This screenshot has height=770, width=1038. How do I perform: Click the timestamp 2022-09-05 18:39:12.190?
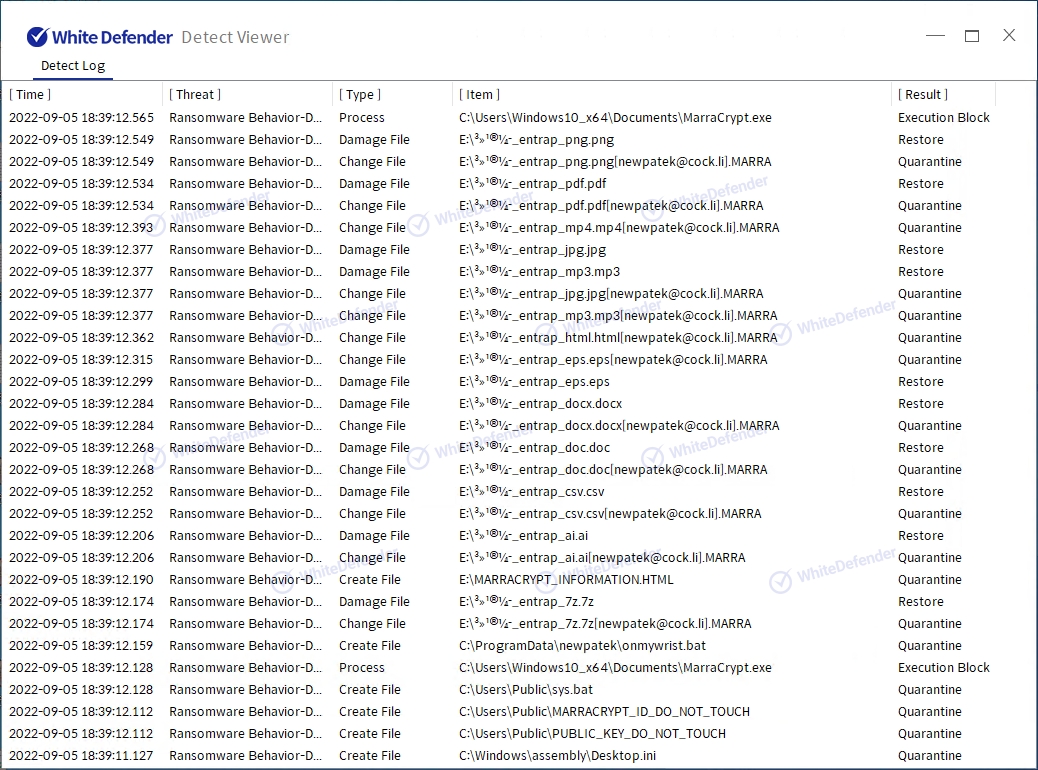coord(81,579)
